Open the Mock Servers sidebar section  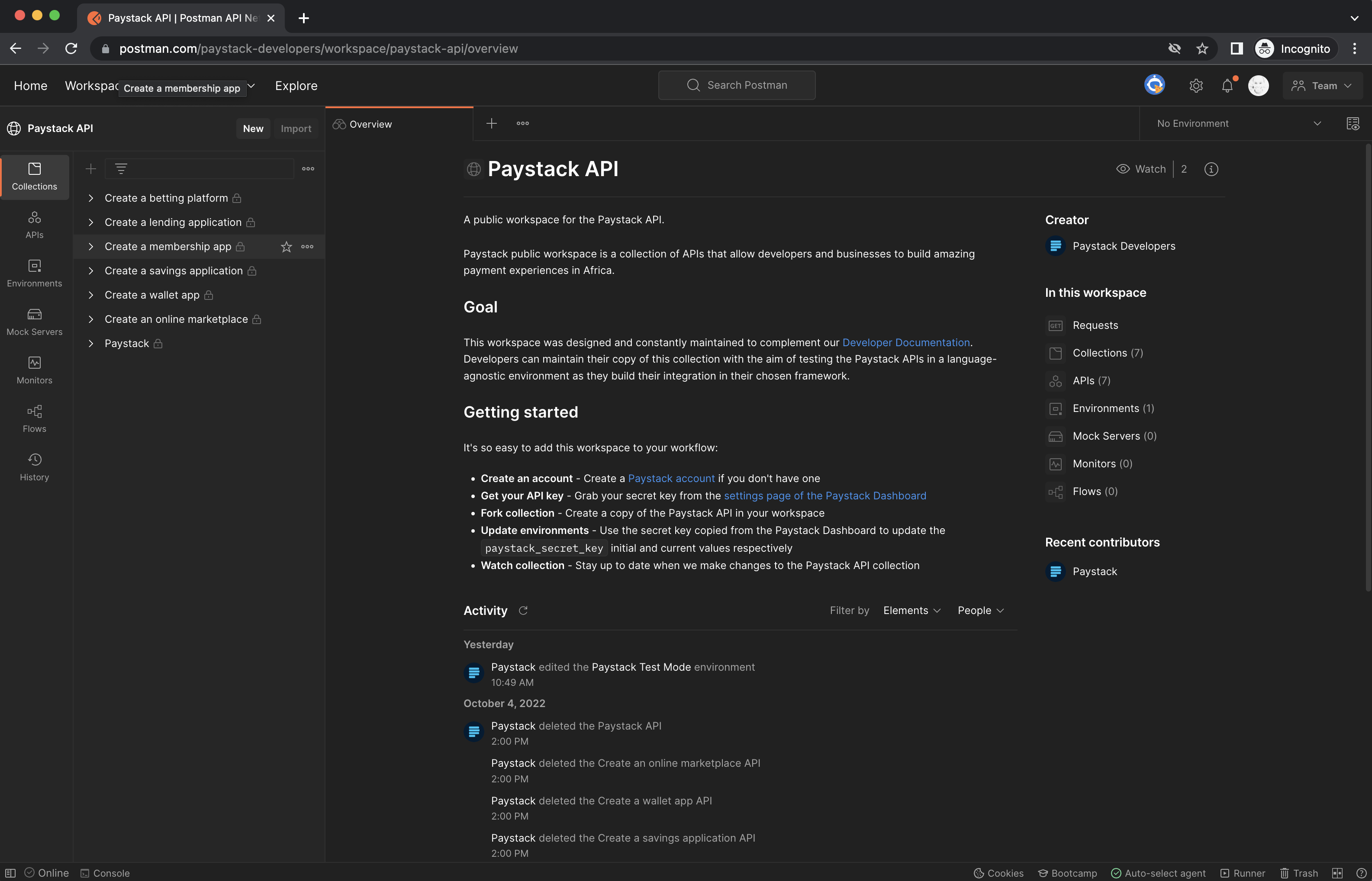point(34,322)
